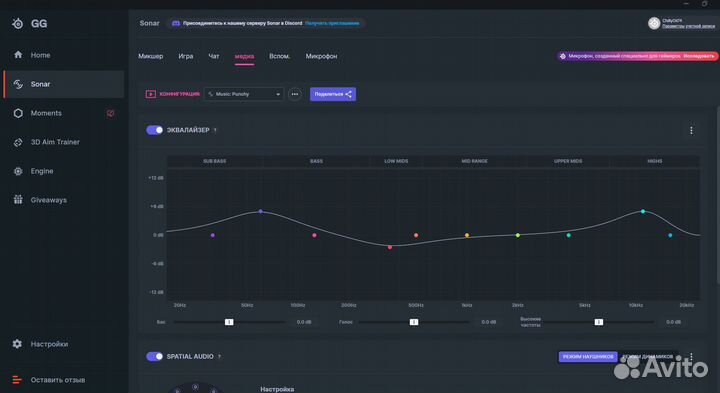Click the UPPER MIDS band label
This screenshot has height=393, width=720.
point(568,161)
